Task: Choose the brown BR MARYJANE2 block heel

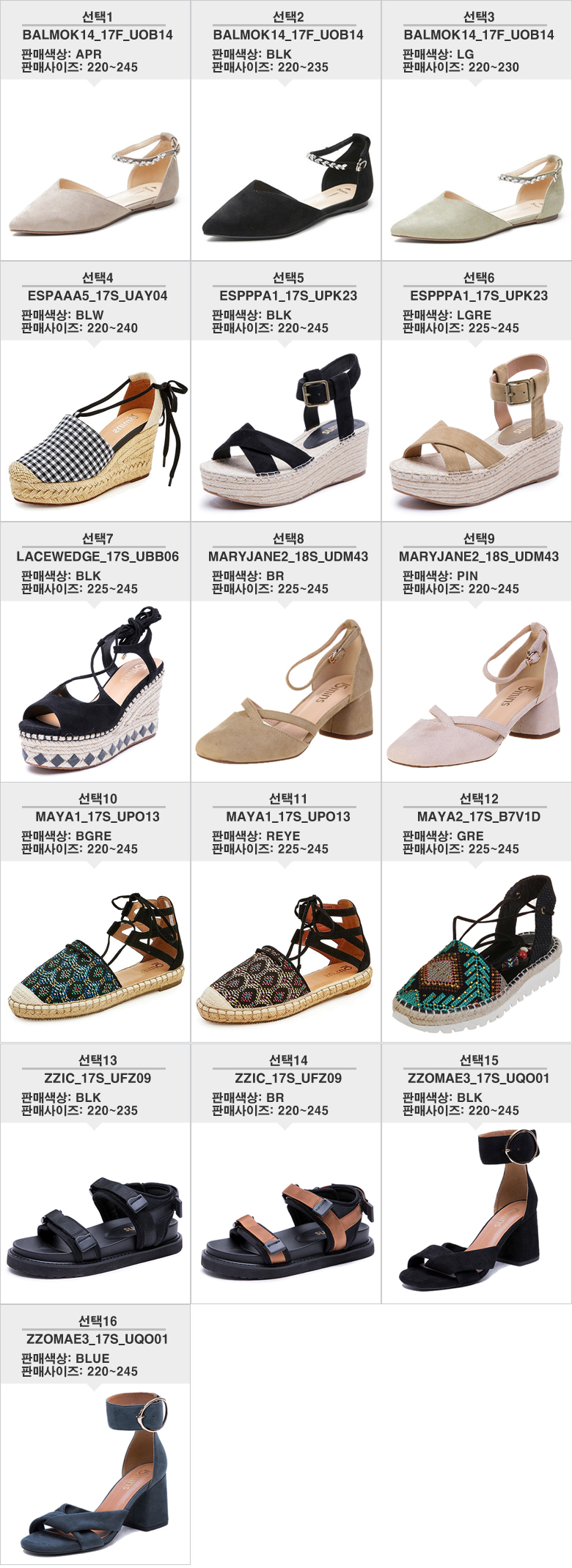Action: point(284,692)
